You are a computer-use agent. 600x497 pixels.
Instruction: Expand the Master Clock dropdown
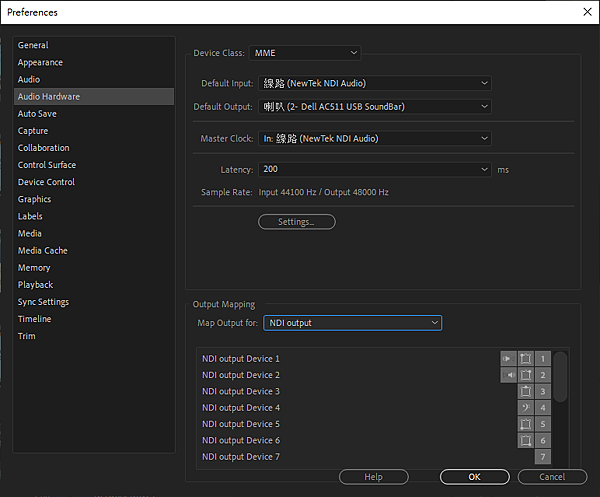pyautogui.click(x=375, y=139)
